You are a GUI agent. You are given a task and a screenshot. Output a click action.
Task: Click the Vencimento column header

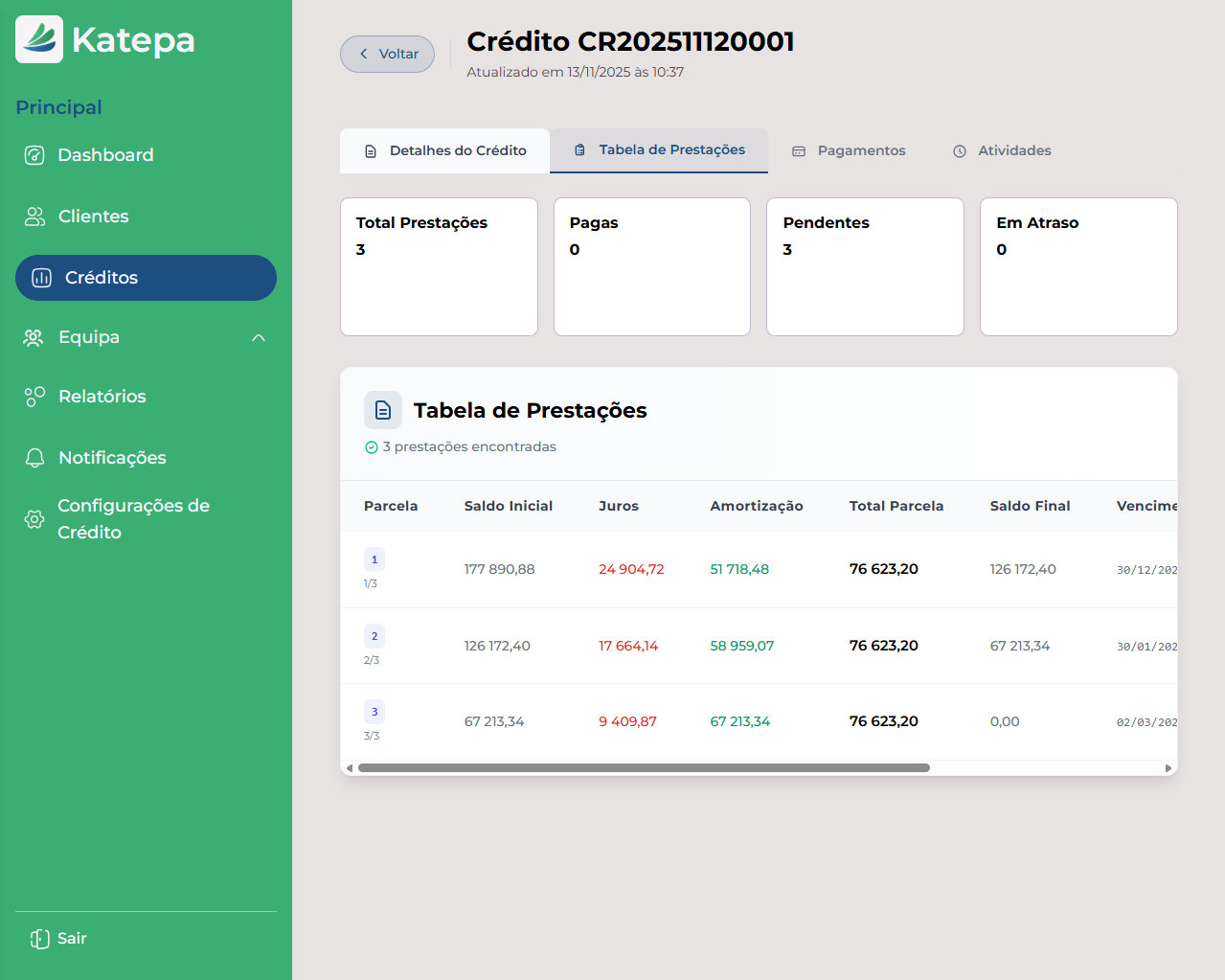[x=1146, y=506]
